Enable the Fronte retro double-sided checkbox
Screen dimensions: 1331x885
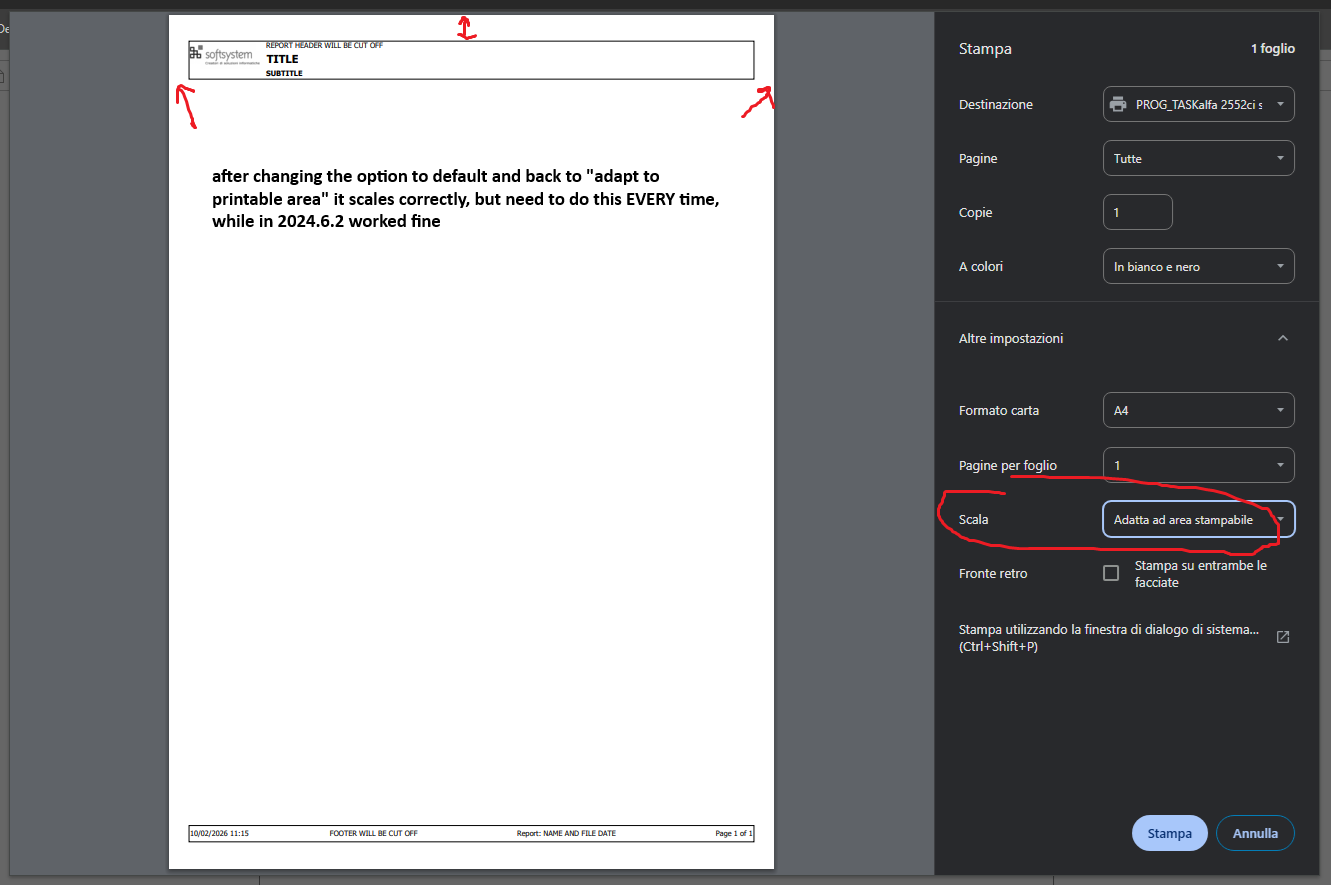1111,573
